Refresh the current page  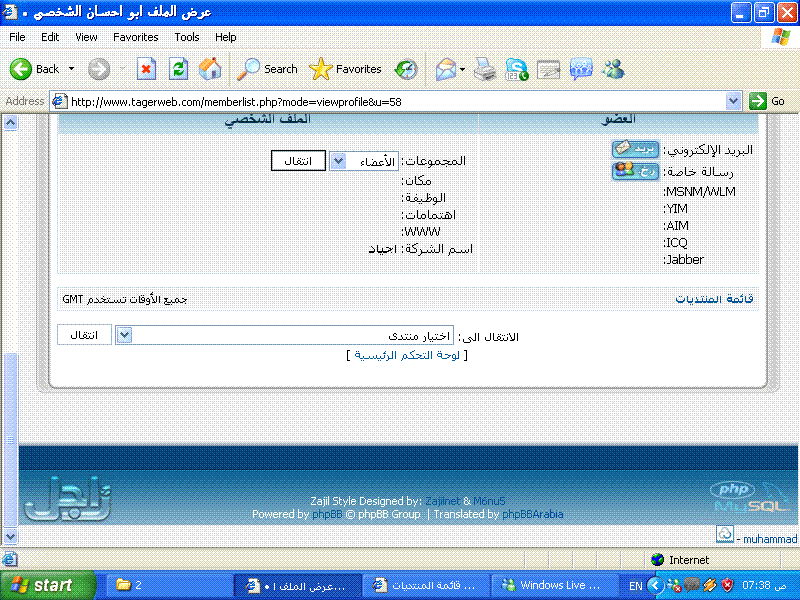click(x=178, y=69)
